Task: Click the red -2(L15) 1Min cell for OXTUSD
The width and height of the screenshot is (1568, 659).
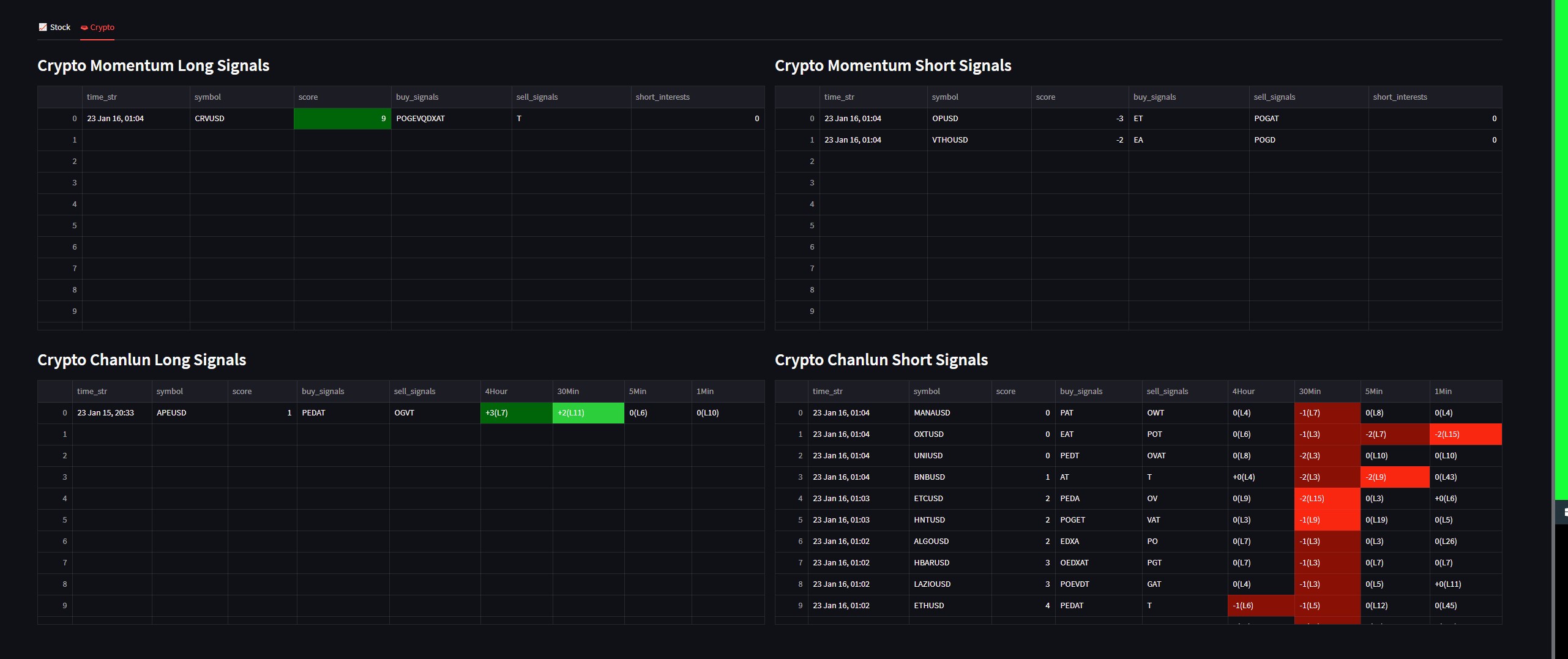Action: point(1465,434)
